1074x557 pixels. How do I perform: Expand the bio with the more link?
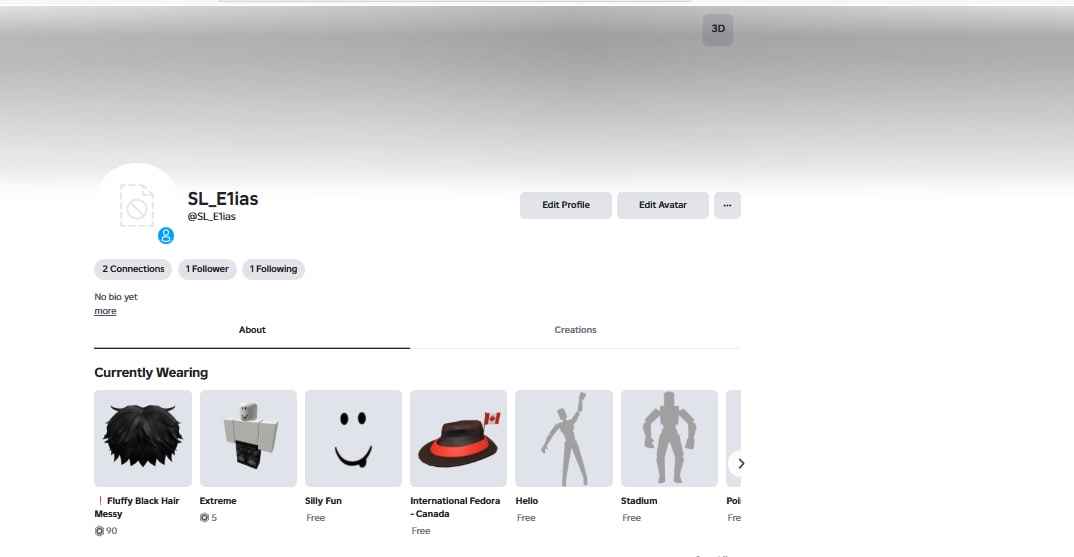coord(105,311)
